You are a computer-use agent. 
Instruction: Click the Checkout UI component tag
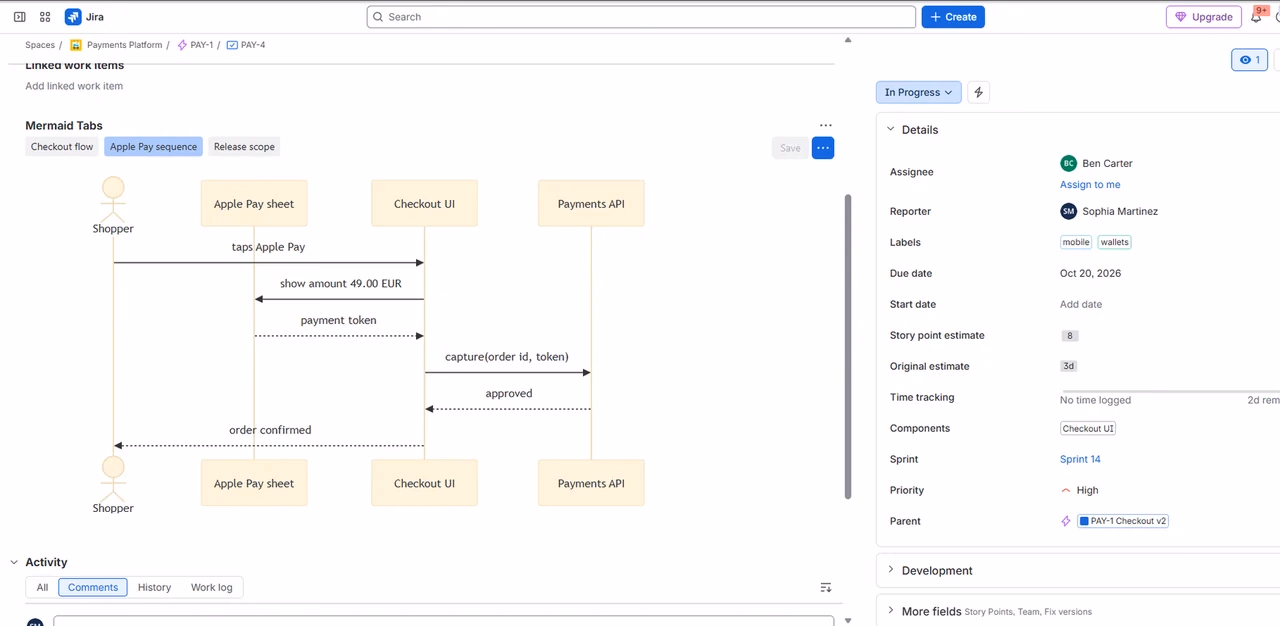(x=1088, y=428)
